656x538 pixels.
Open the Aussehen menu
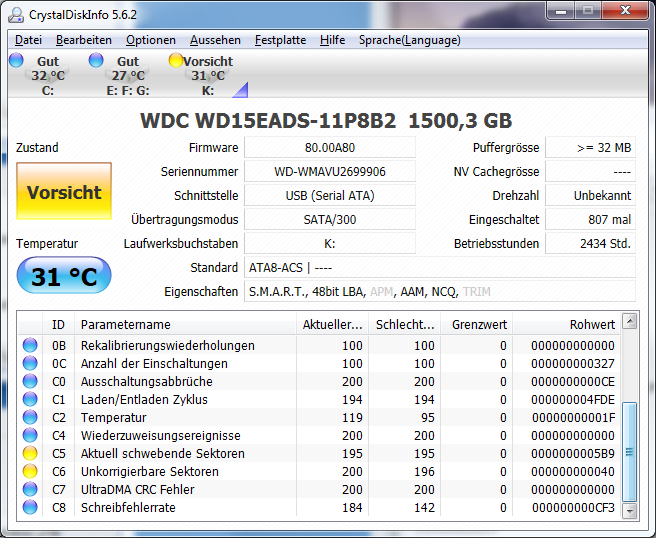click(x=215, y=40)
